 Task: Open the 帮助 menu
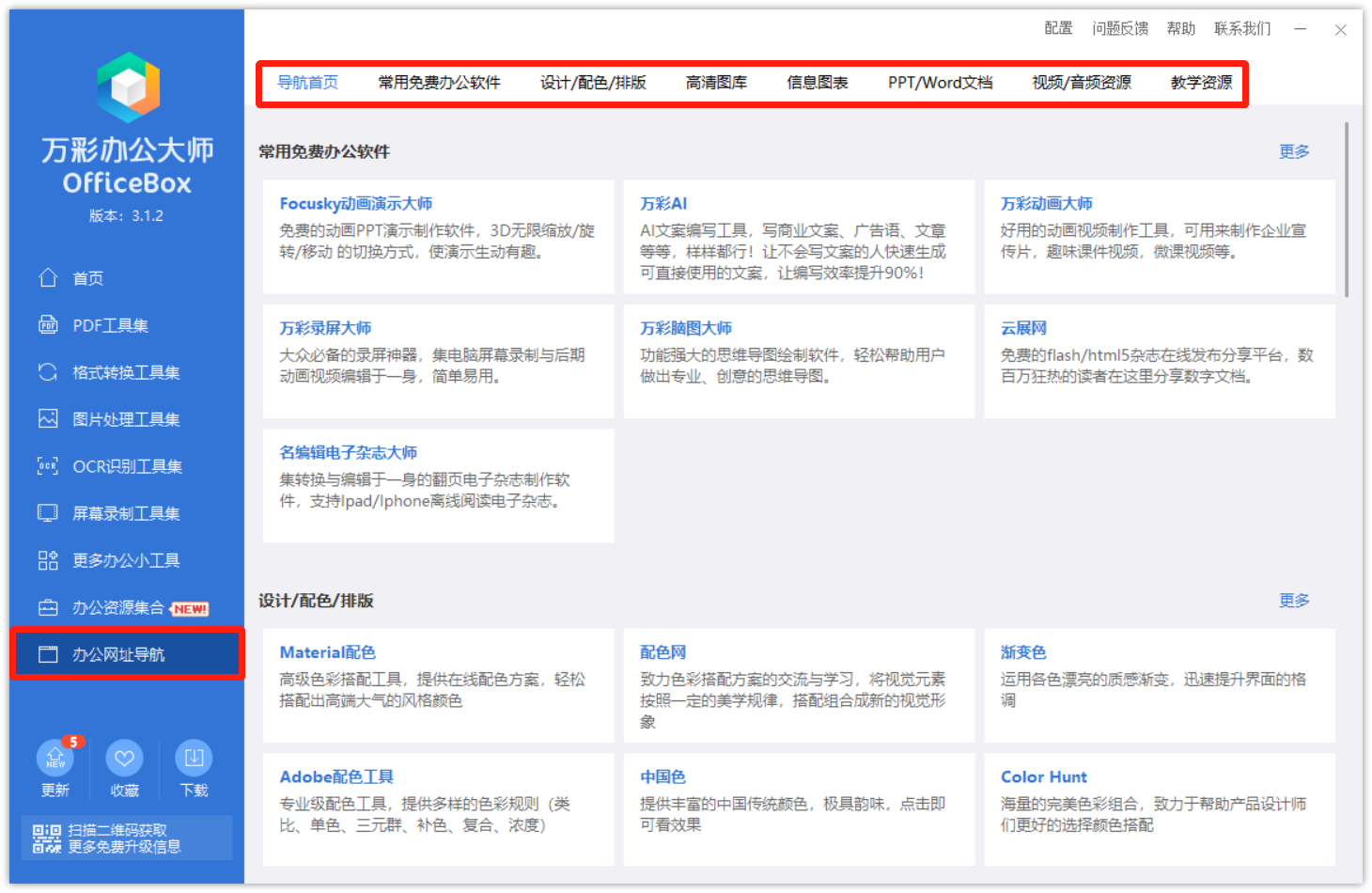coord(1181,28)
